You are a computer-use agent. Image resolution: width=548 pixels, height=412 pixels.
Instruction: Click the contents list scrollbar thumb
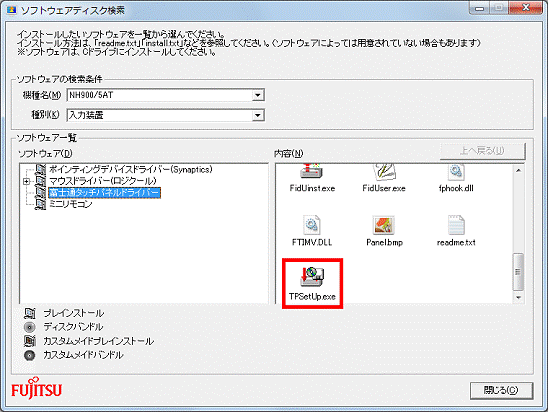tap(518, 272)
